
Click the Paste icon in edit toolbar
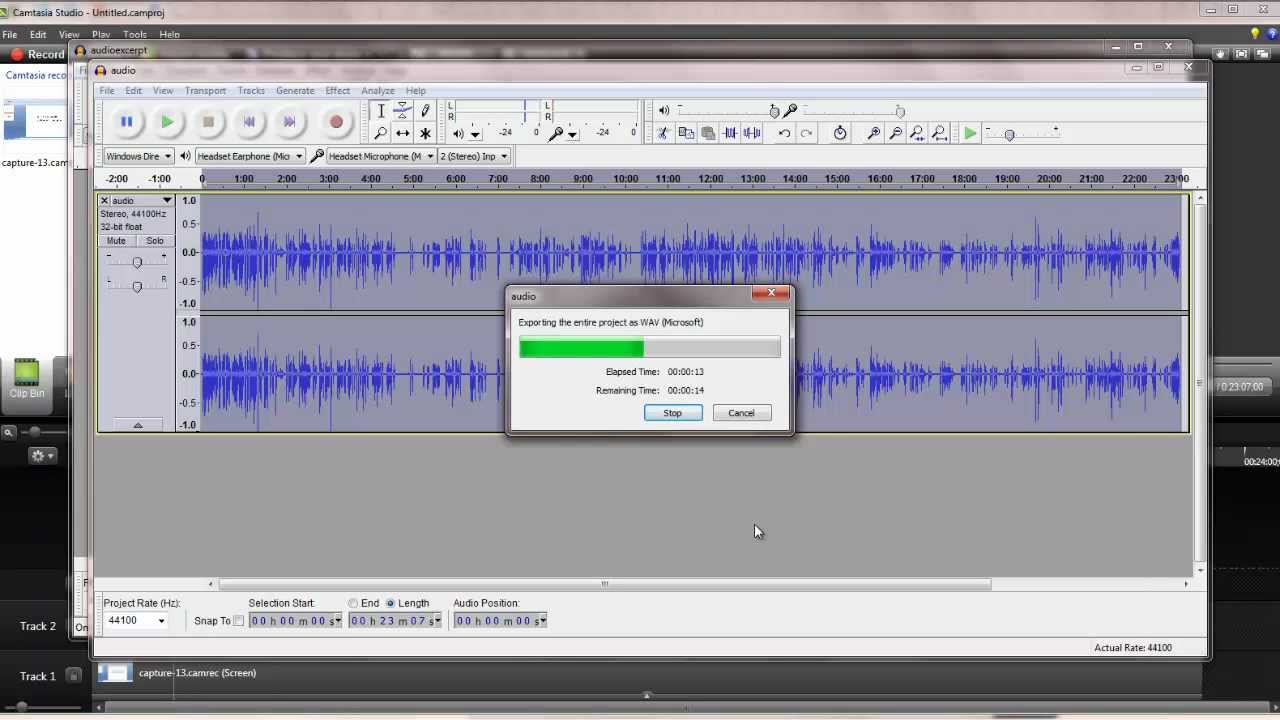click(708, 133)
